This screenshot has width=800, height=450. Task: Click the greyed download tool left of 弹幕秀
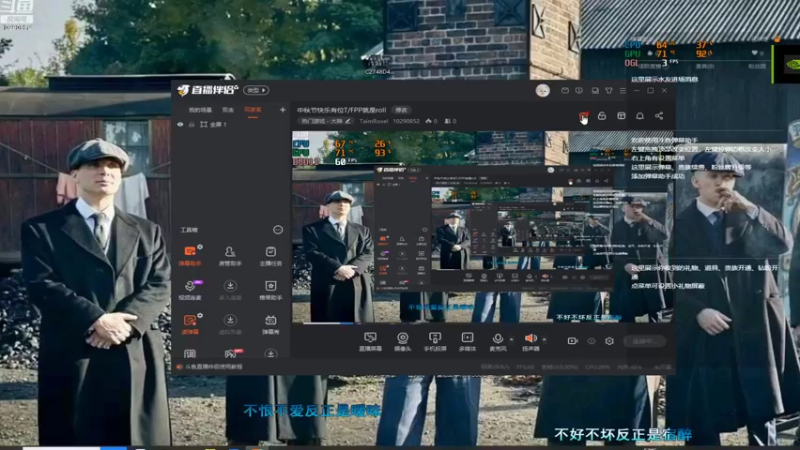[230, 323]
